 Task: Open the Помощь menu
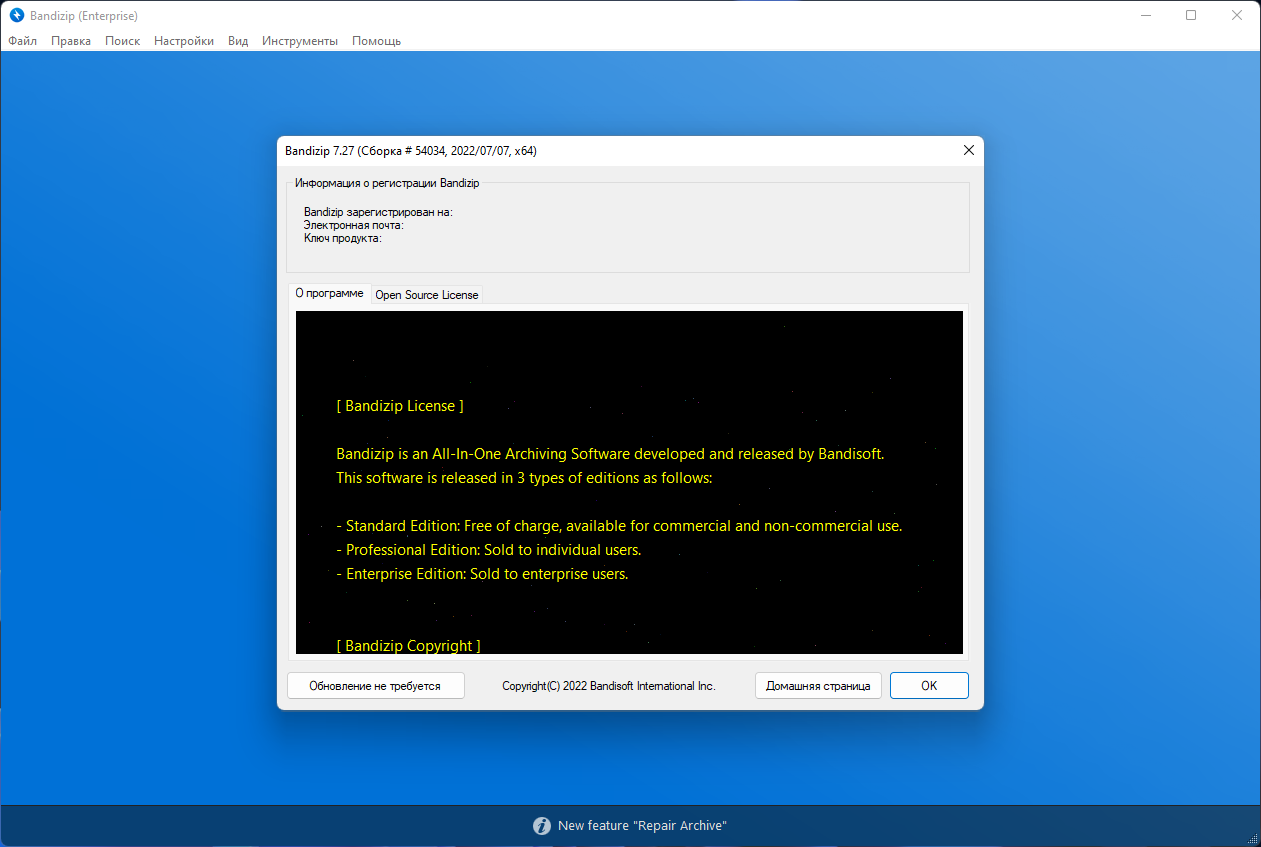(377, 41)
